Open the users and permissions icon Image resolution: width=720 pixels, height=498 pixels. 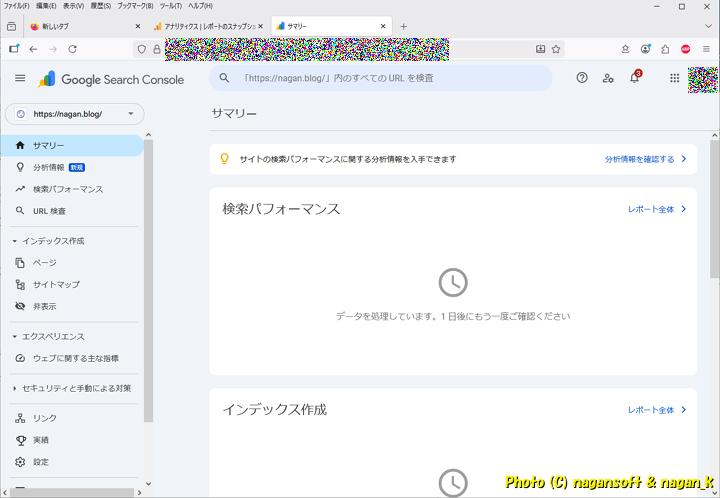tap(608, 78)
